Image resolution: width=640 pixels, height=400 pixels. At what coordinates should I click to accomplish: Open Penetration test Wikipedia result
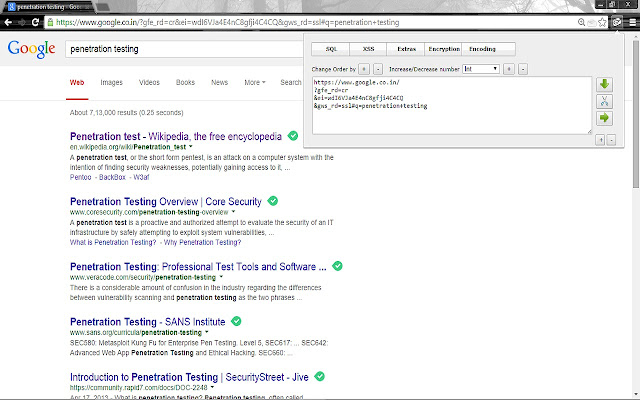[x=176, y=136]
